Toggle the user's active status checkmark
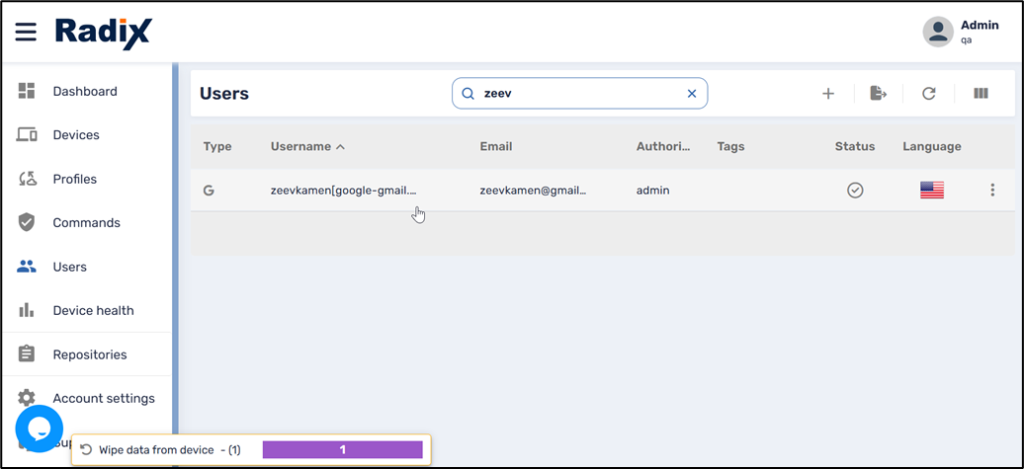Viewport: 1024px width, 469px height. [855, 190]
